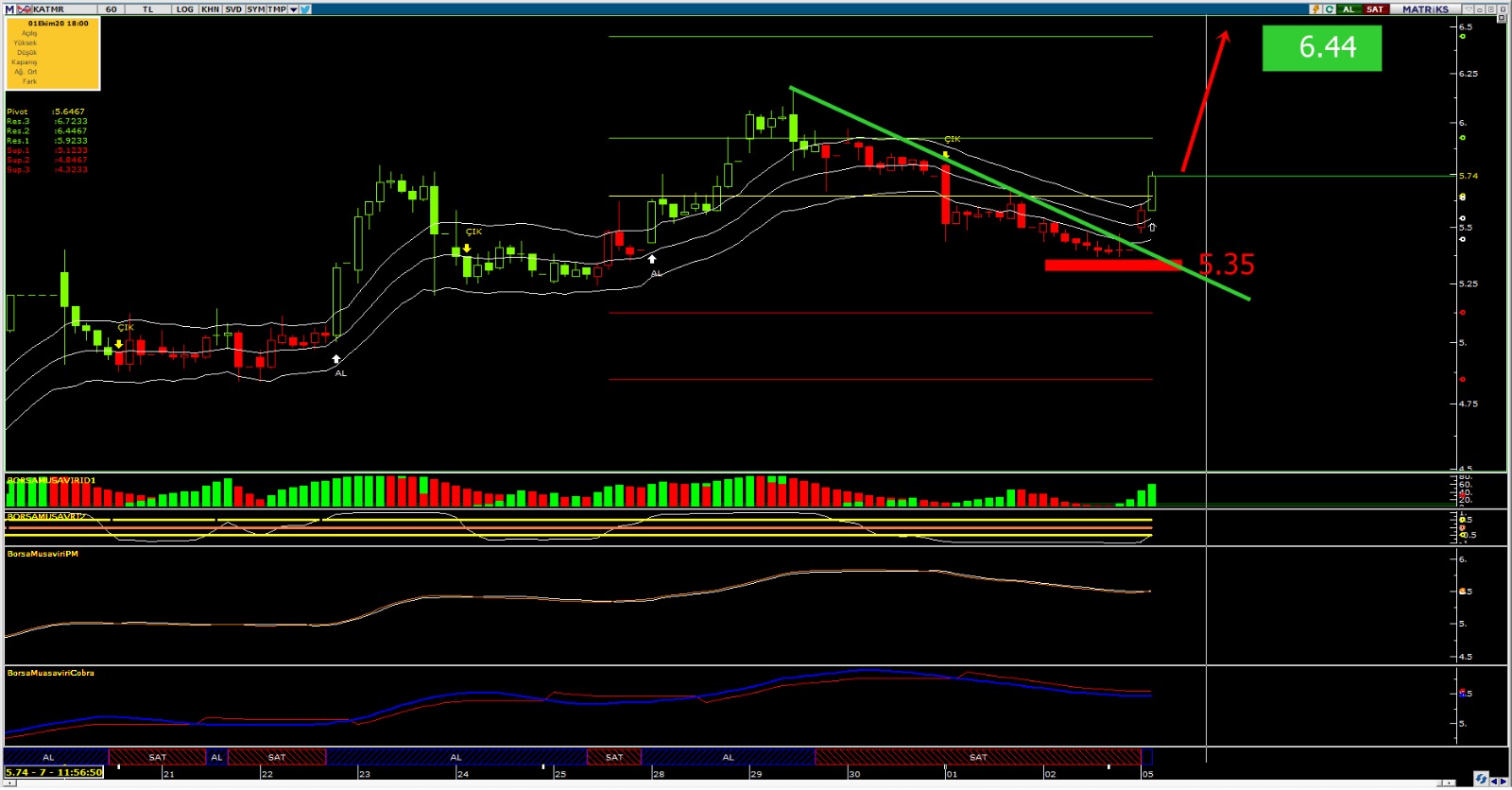1512x790 pixels.
Task: Click the chart-type icon beside KATMR symbol
Action: pyautogui.click(x=25, y=9)
